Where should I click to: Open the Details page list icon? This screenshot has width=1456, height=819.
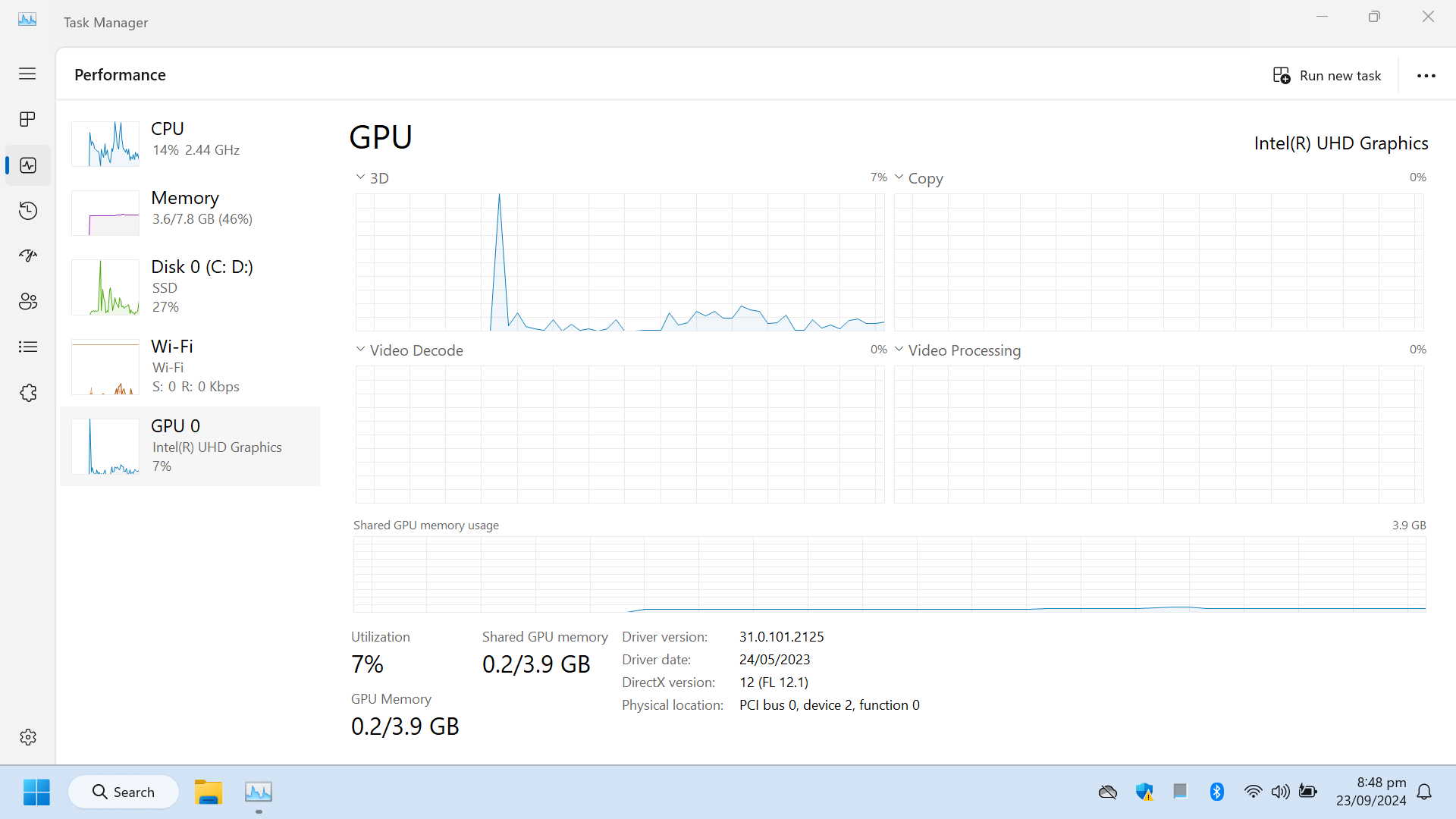[x=28, y=347]
